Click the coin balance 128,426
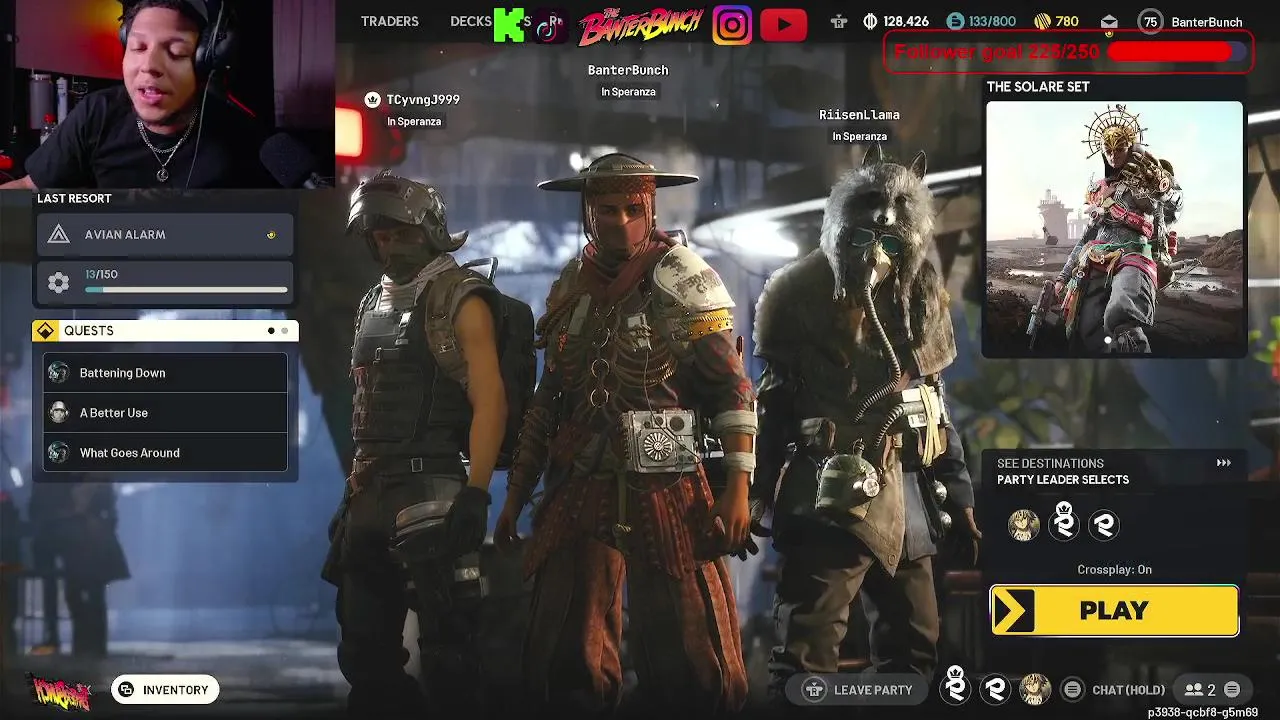Image resolution: width=1280 pixels, height=720 pixels. point(906,21)
